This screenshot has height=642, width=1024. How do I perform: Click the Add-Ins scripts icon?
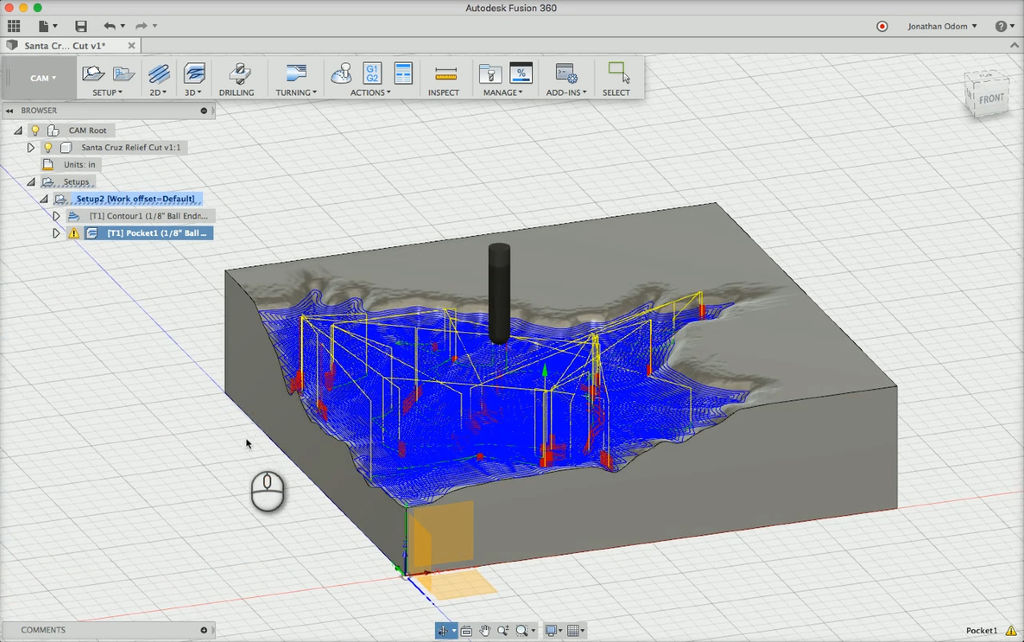click(x=566, y=73)
